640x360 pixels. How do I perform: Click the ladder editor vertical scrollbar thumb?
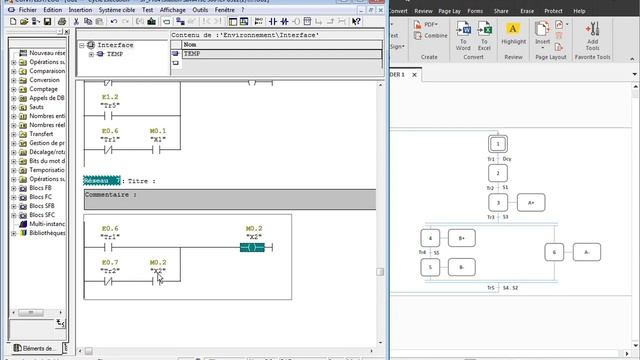point(380,272)
